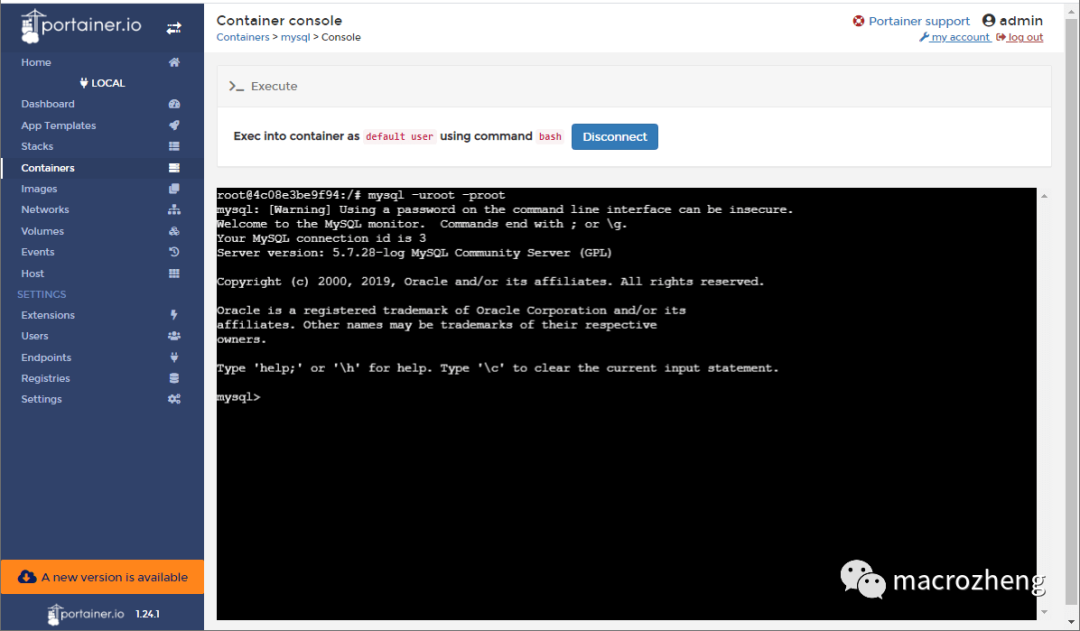Click the Endpoints plug icon

[x=174, y=357]
